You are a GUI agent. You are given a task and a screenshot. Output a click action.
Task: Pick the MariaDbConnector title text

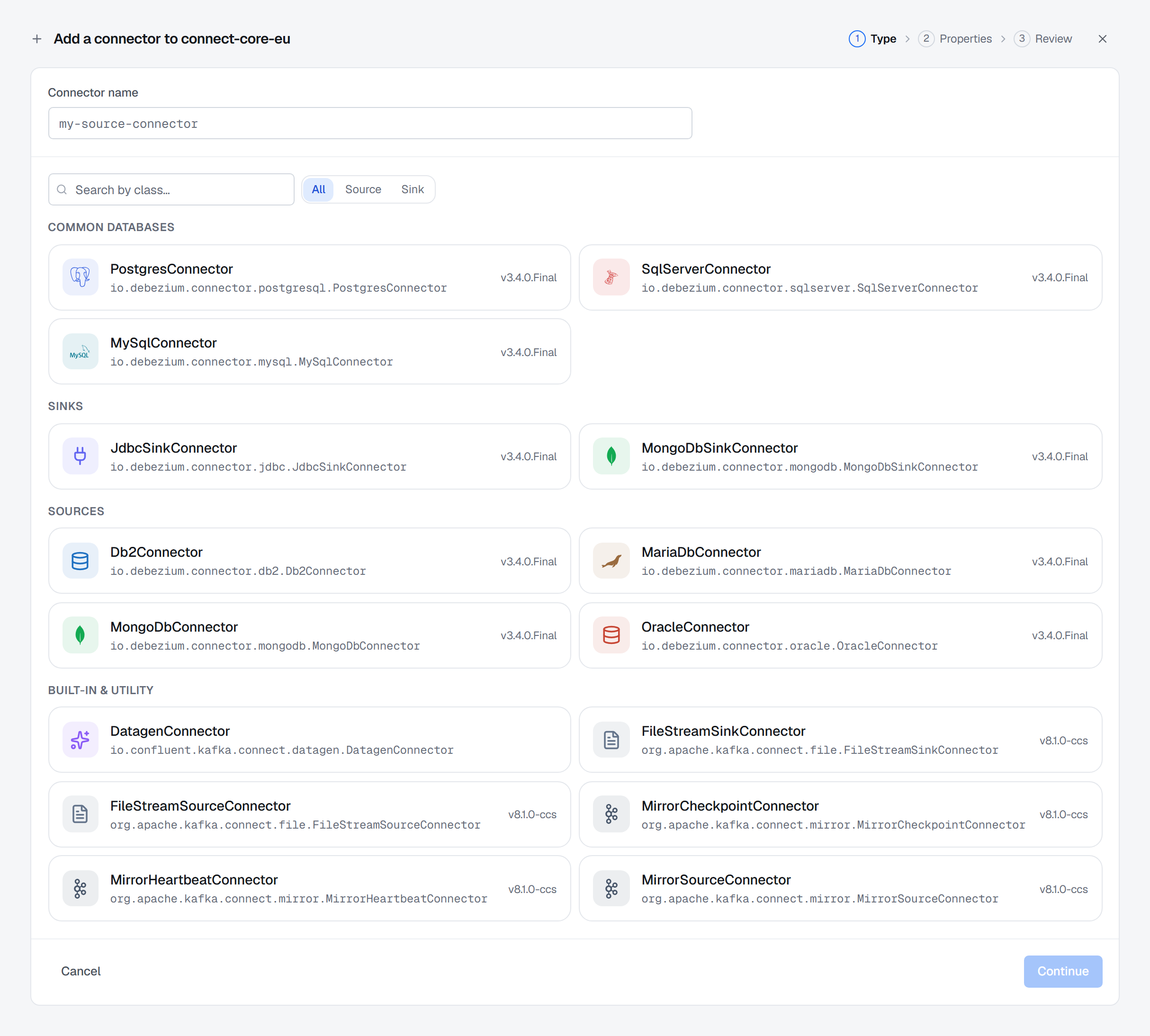click(x=701, y=552)
